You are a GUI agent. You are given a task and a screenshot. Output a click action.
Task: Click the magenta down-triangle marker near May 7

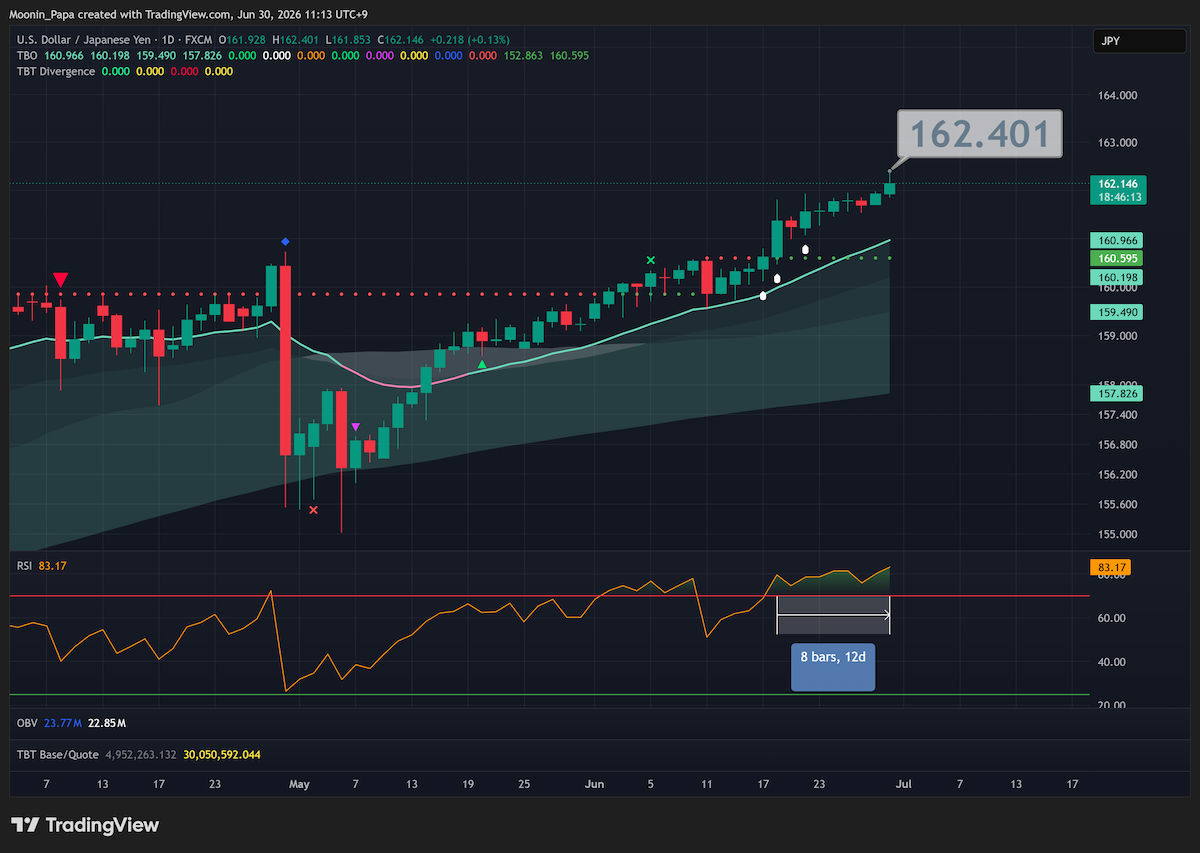point(355,427)
